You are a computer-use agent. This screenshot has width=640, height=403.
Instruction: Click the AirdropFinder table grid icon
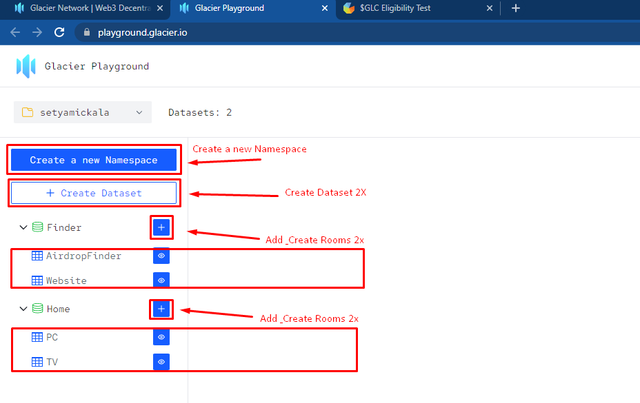coord(37,256)
